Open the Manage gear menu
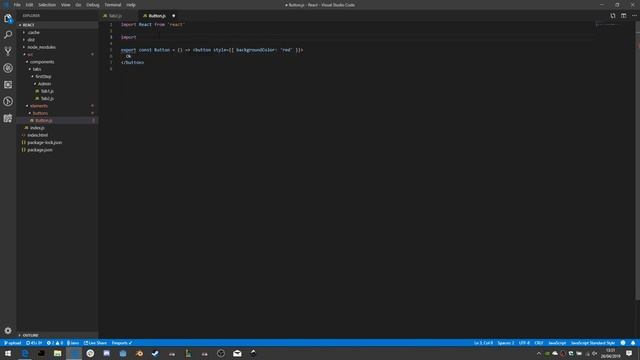640x360 pixels. (8, 330)
